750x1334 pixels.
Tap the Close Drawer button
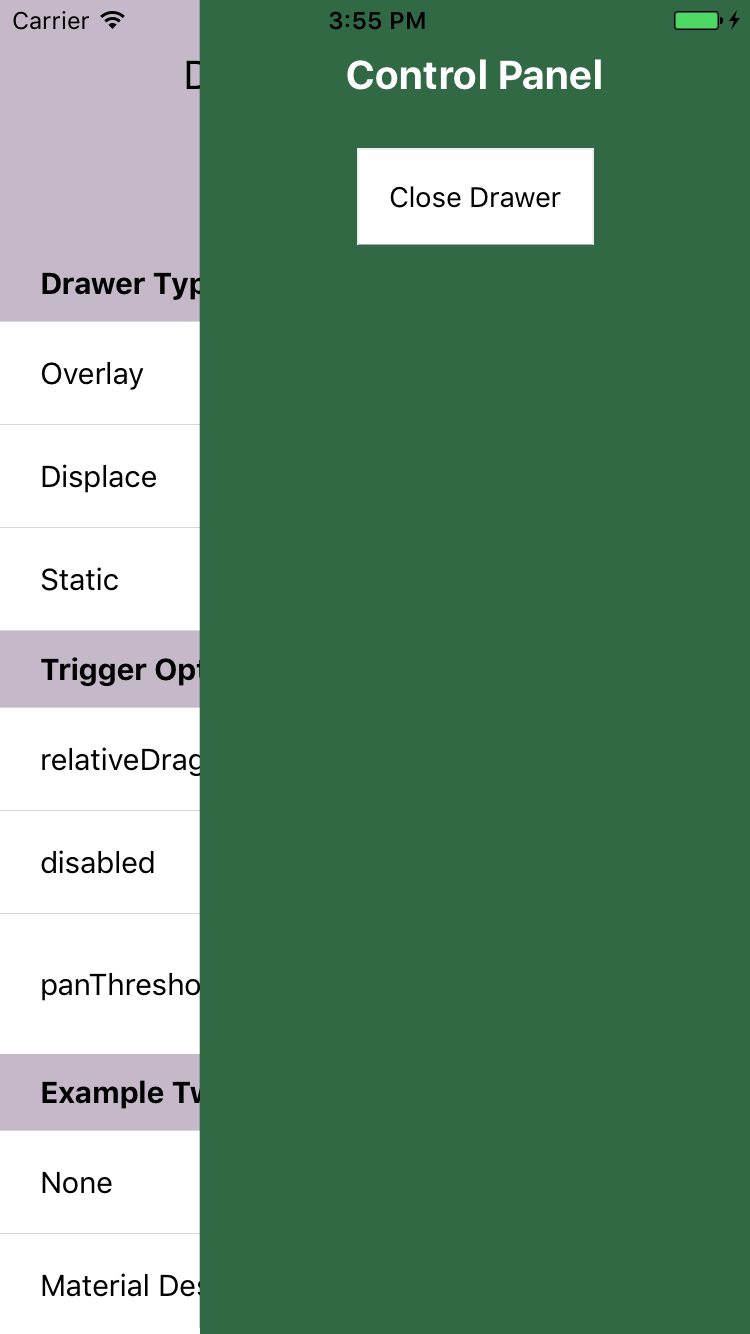(x=475, y=196)
